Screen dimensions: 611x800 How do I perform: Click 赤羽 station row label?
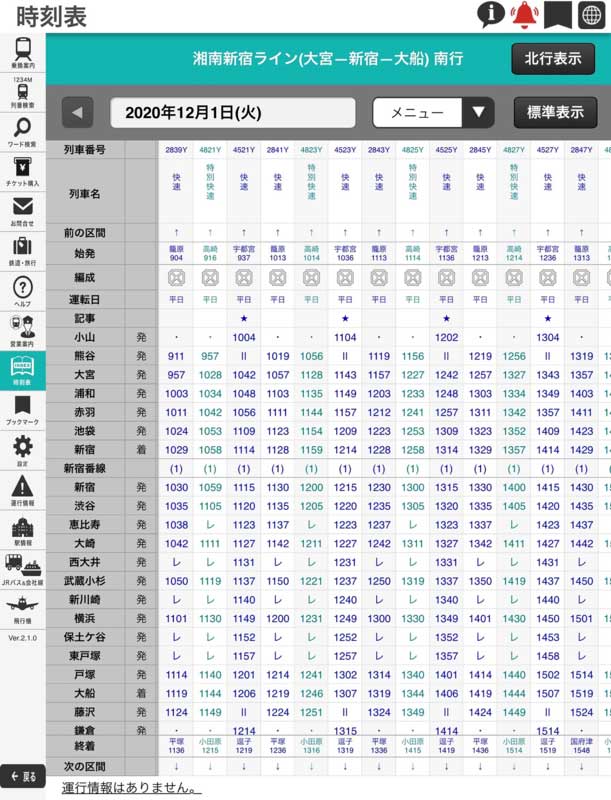85,412
